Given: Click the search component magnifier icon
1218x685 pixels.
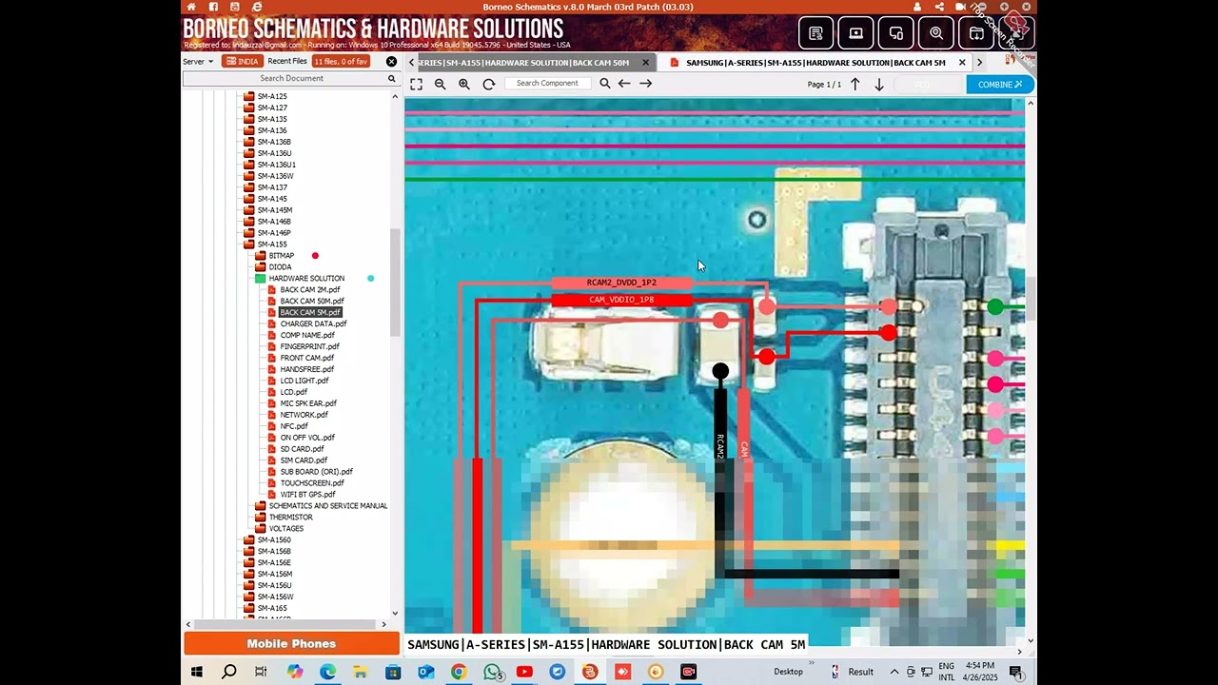Looking at the screenshot, I should pos(604,84).
